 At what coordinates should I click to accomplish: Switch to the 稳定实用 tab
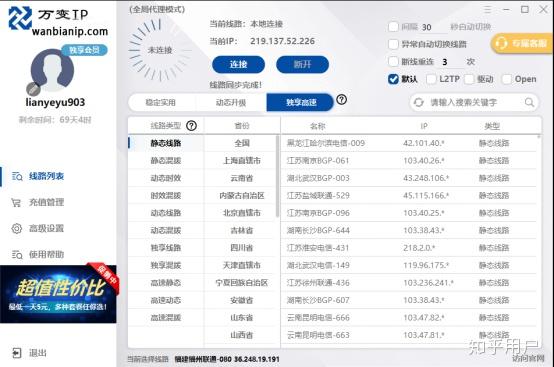click(x=160, y=102)
